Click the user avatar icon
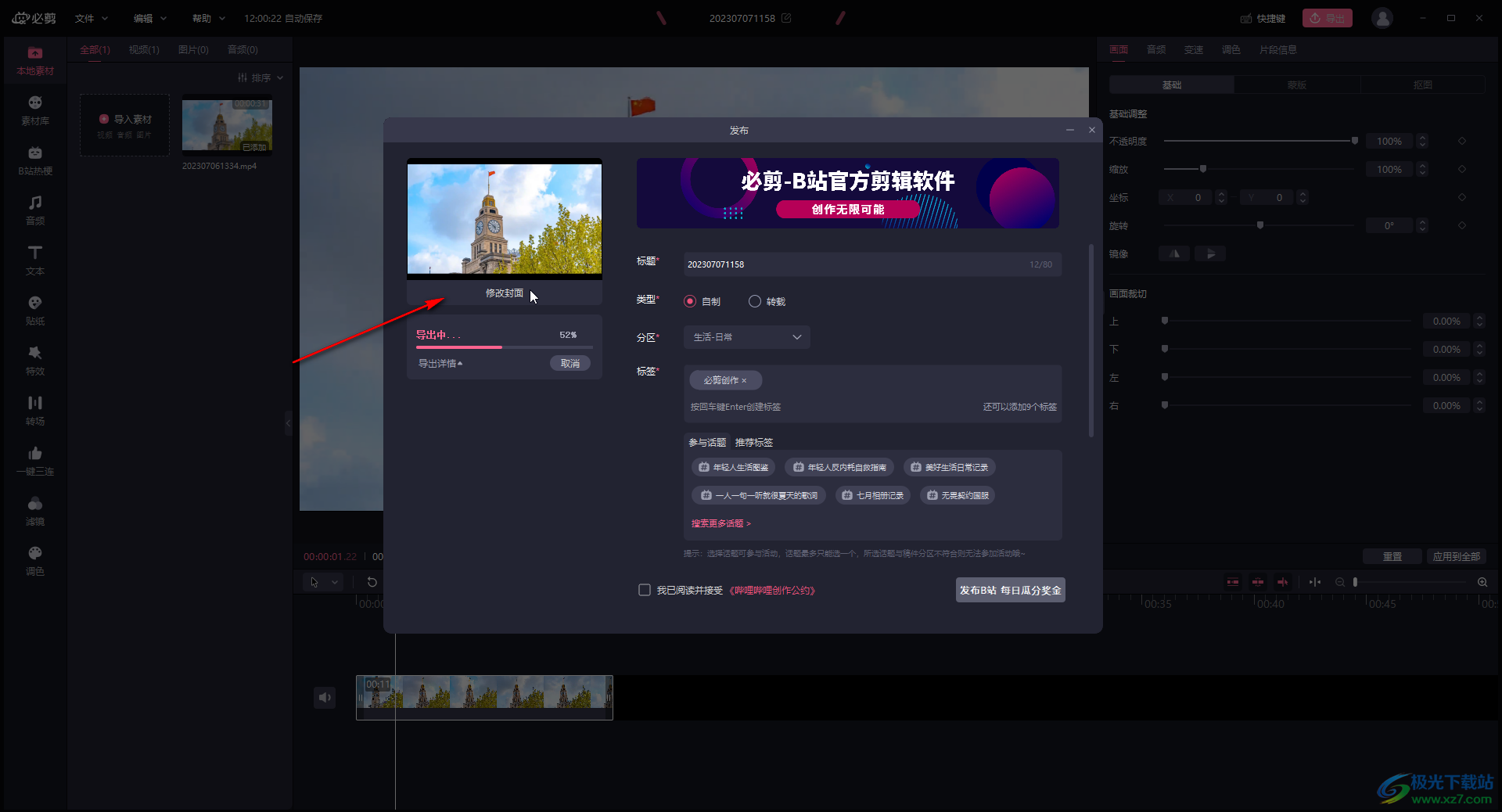The width and height of the screenshot is (1502, 812). (1382, 18)
